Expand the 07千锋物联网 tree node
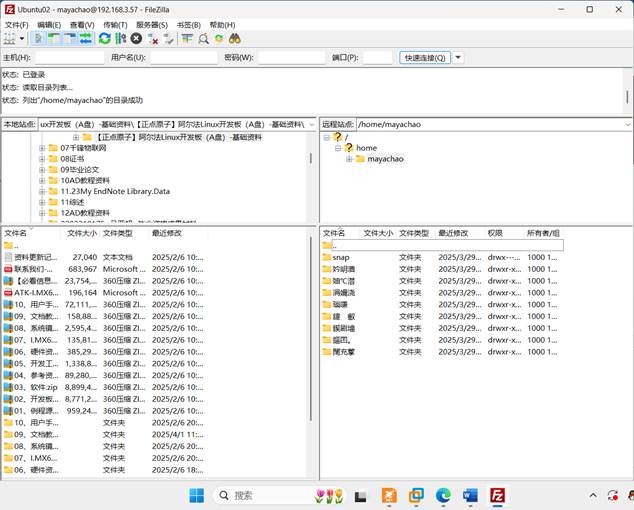The width and height of the screenshot is (634, 510). 42,148
